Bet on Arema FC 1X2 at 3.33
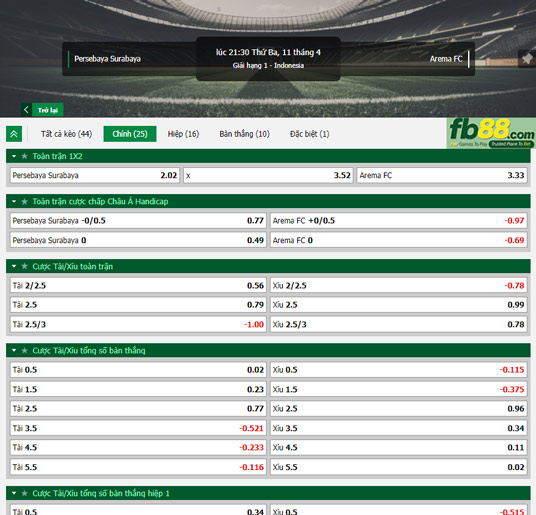The width and height of the screenshot is (536, 515). [442, 175]
